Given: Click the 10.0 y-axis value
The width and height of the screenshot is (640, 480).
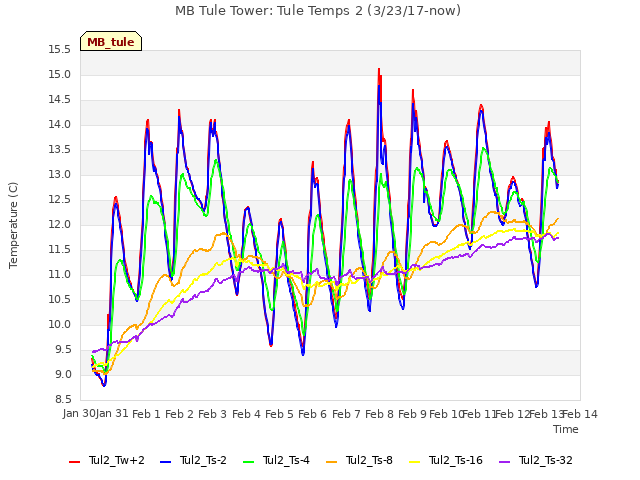Looking at the screenshot, I should pyautogui.click(x=60, y=324).
